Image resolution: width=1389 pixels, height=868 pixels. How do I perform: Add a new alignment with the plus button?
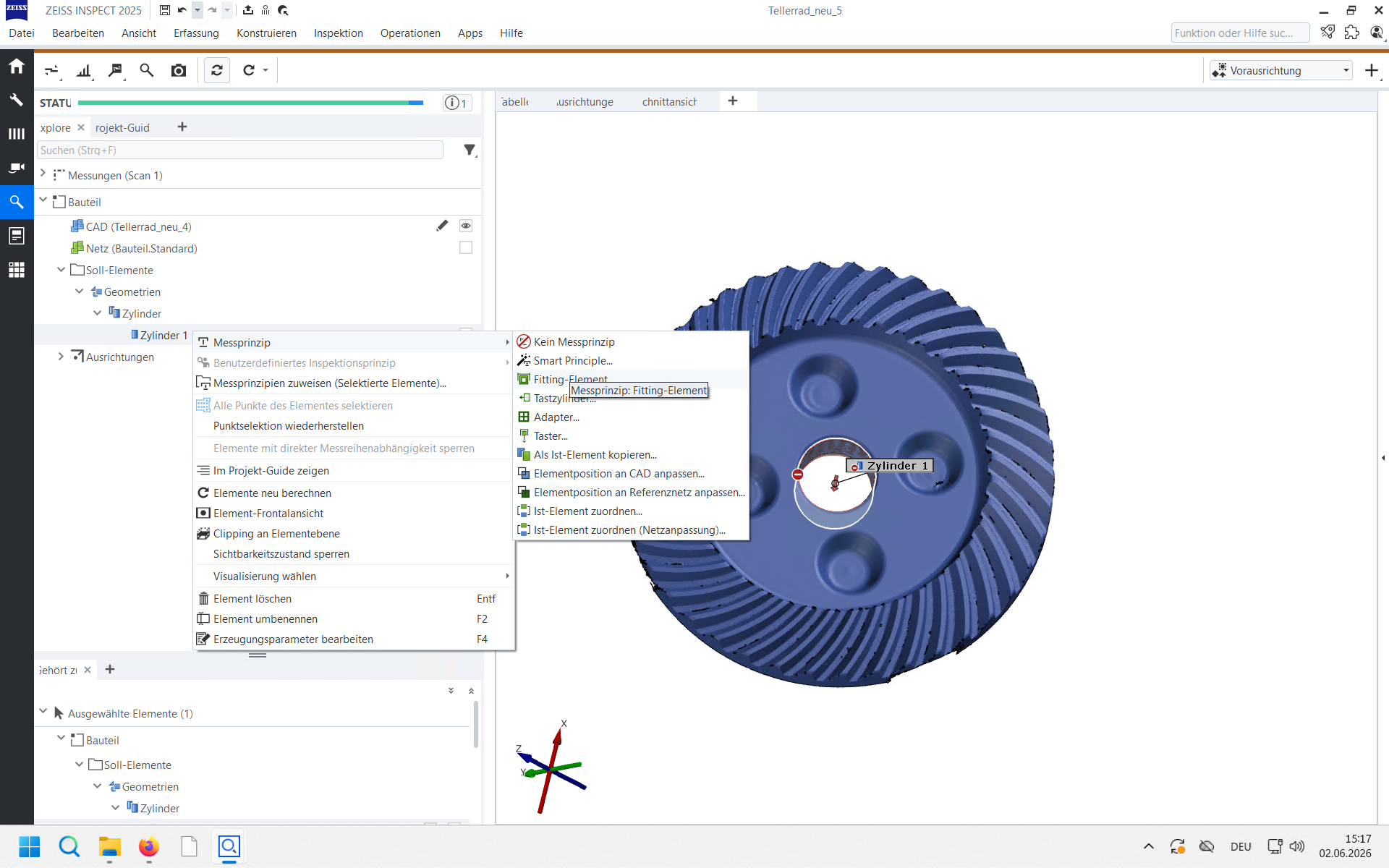coord(1372,70)
